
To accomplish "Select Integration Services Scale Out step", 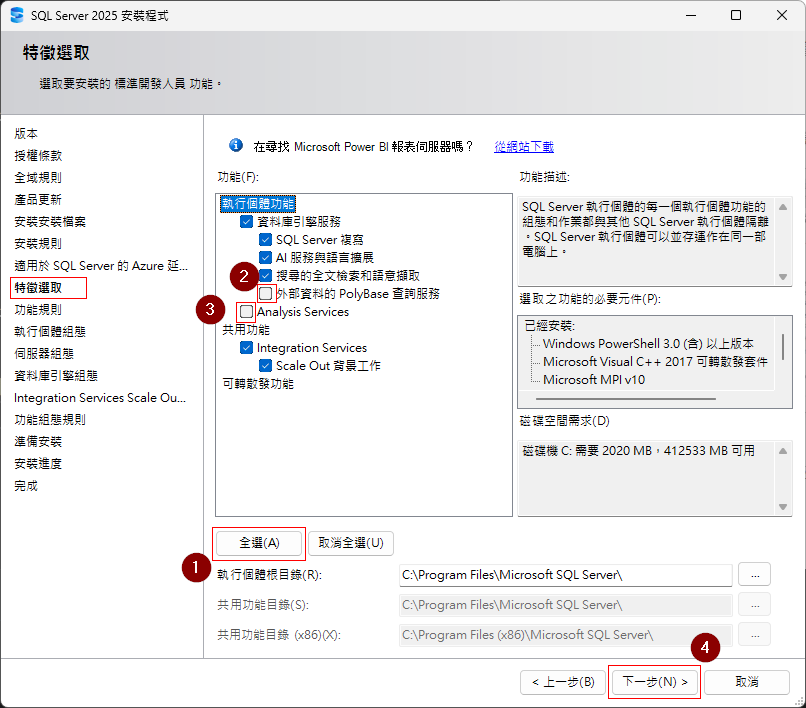I will click(100, 397).
